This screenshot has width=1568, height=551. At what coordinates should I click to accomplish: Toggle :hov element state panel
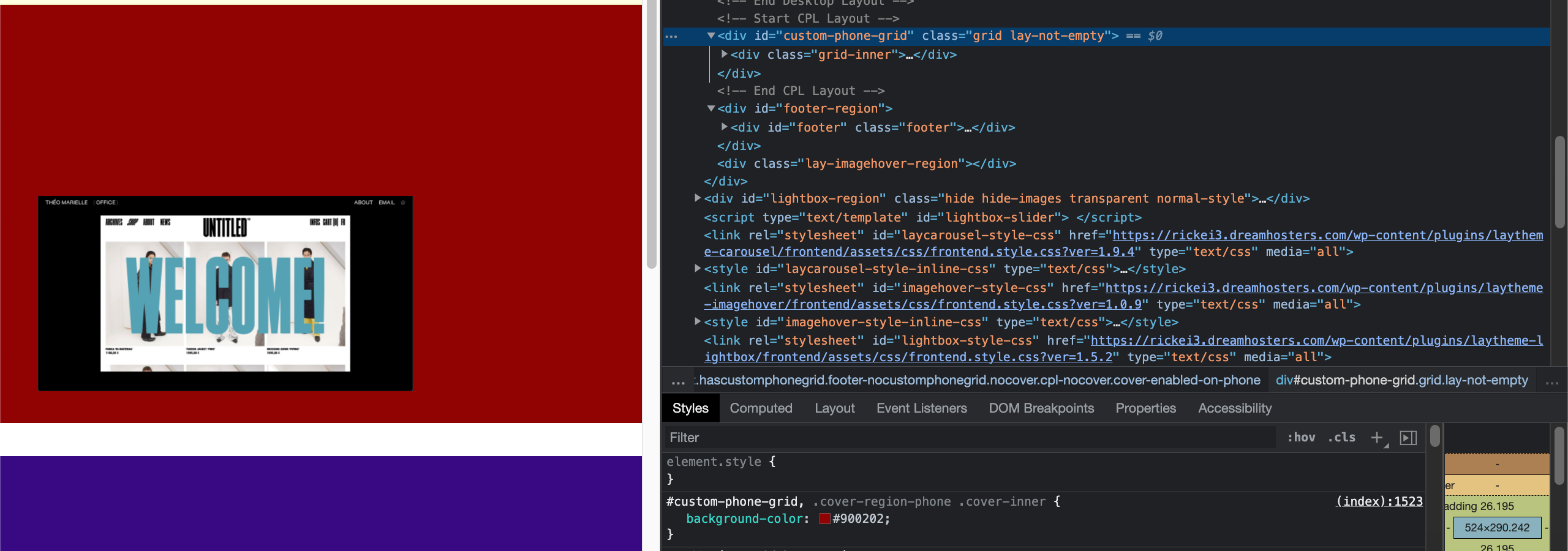1301,437
